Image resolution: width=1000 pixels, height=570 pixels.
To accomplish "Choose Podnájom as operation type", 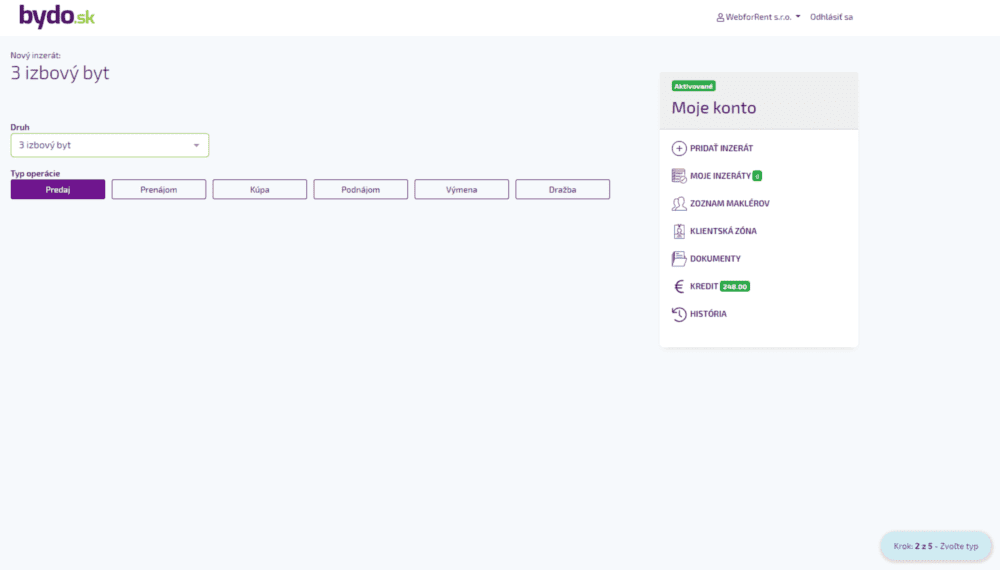I will 360,189.
